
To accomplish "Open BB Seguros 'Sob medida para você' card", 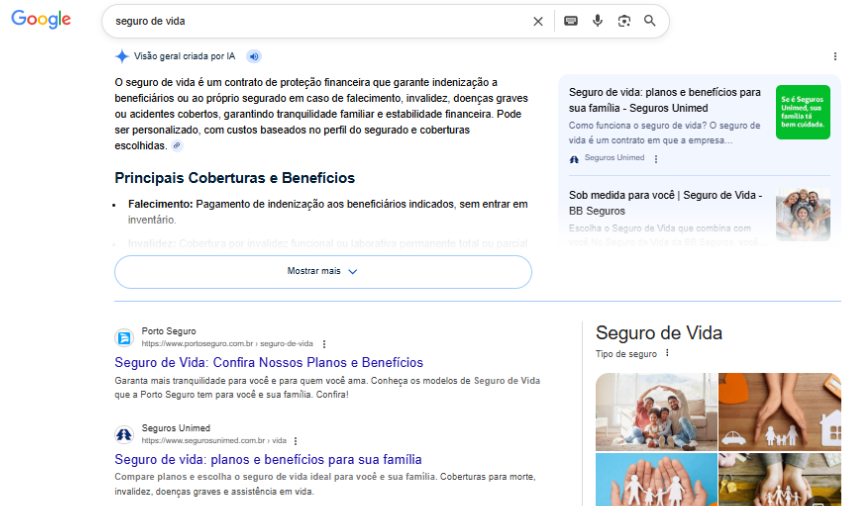I will (666, 203).
